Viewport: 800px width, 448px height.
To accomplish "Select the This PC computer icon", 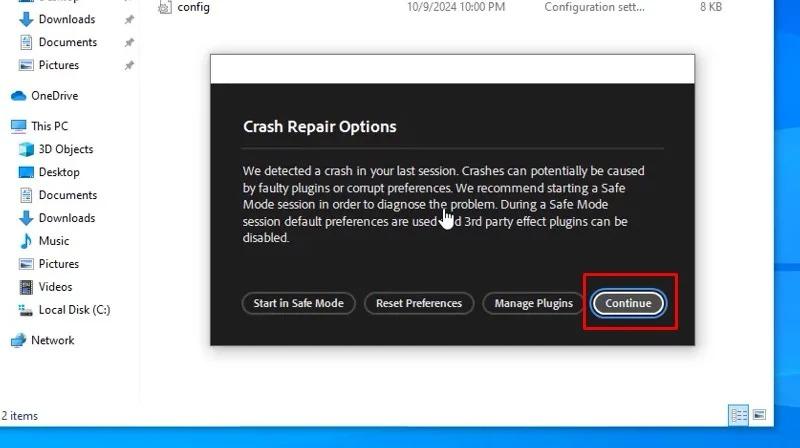I will (x=18, y=126).
